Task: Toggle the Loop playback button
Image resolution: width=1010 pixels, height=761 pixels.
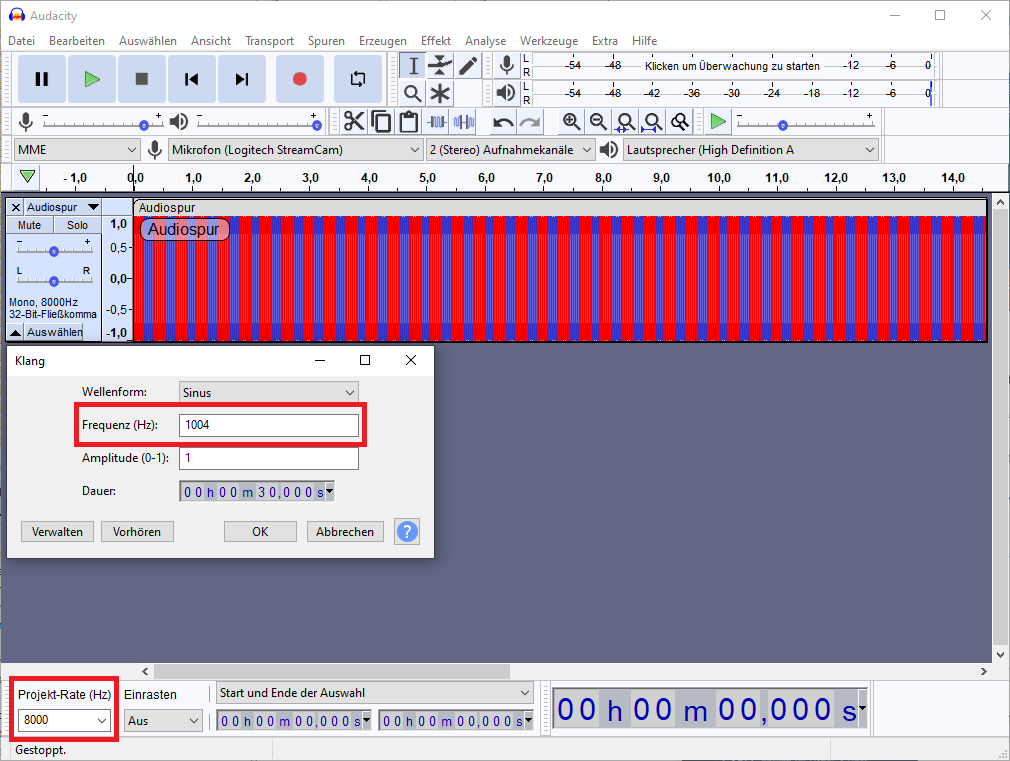Action: [357, 79]
